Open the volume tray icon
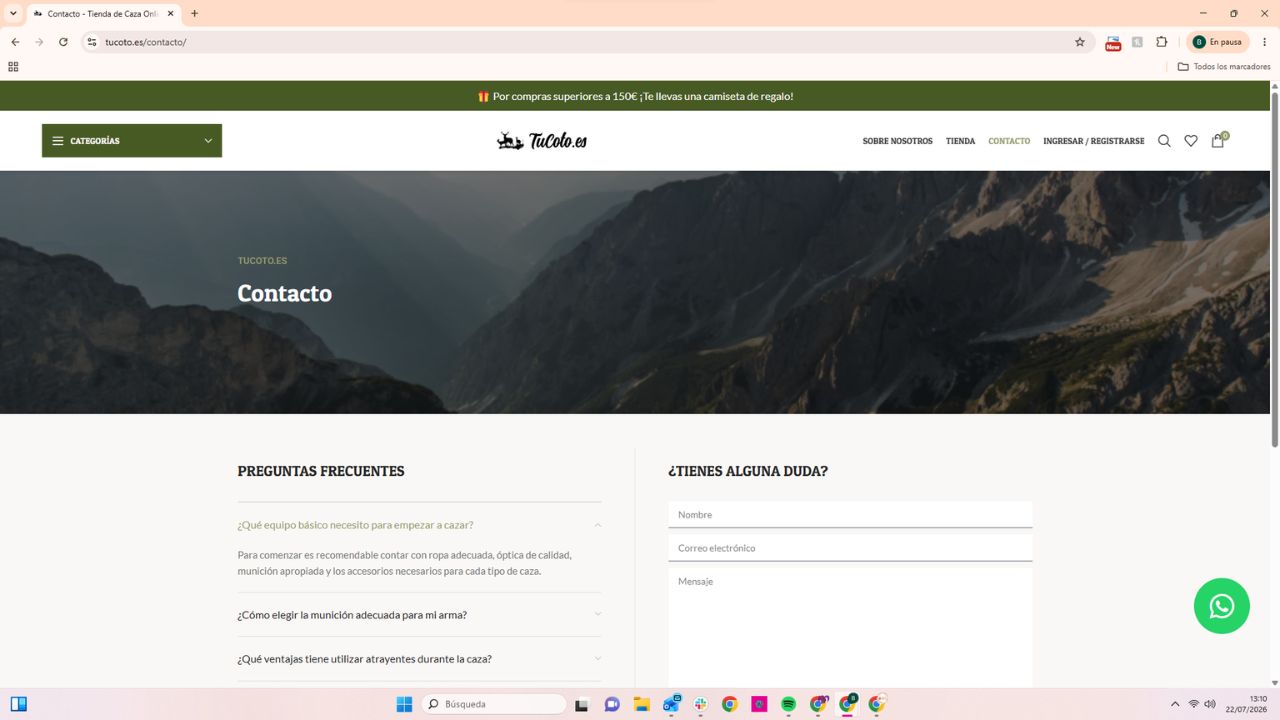The image size is (1280, 720). (1210, 704)
